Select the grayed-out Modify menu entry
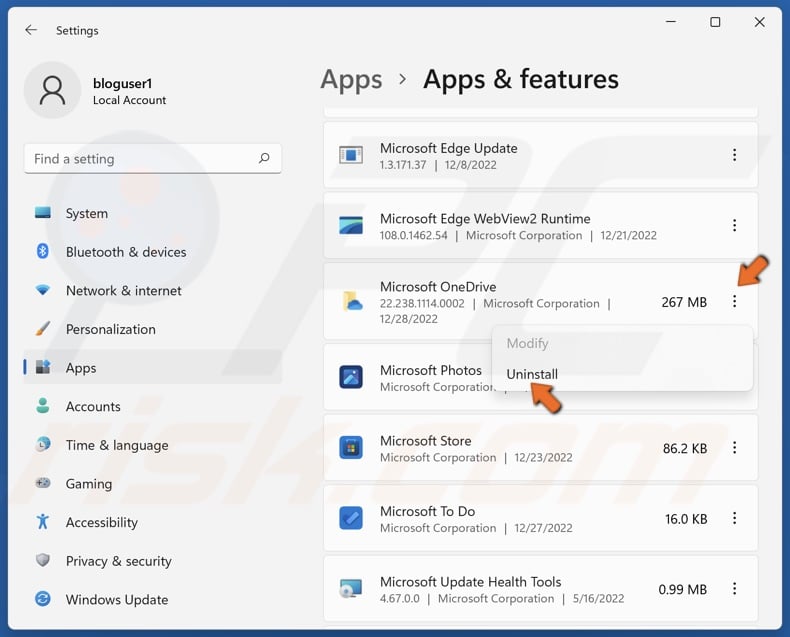Screen dimensions: 790x637 coord(527,343)
